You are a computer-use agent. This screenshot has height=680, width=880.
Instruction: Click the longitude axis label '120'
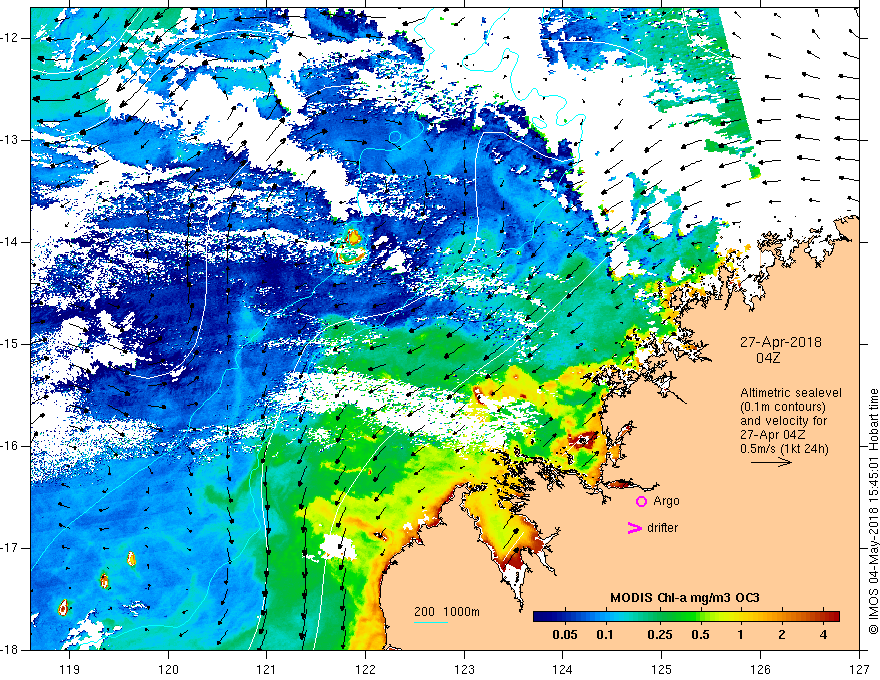tap(168, 669)
